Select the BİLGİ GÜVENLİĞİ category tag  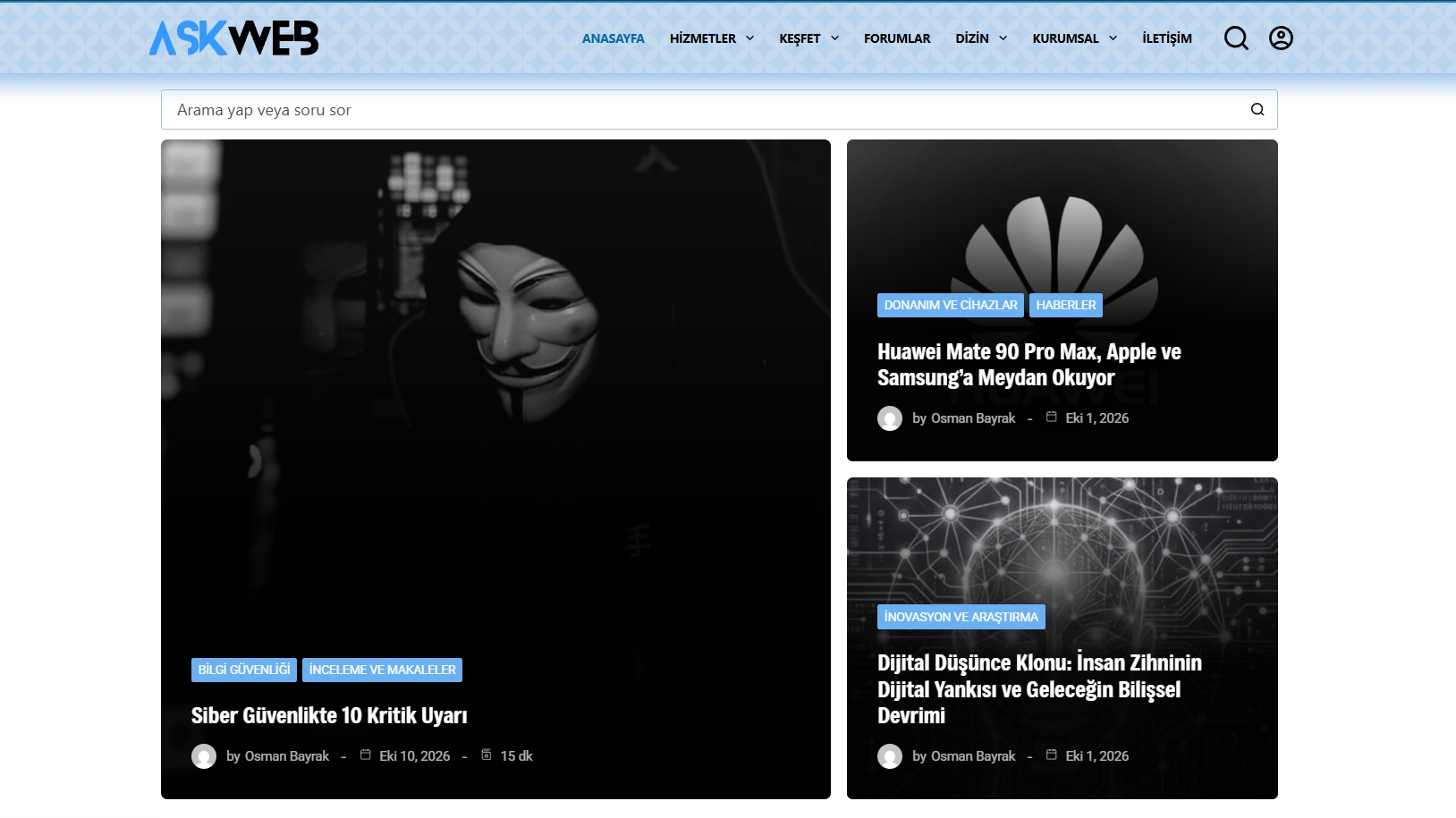pos(244,670)
